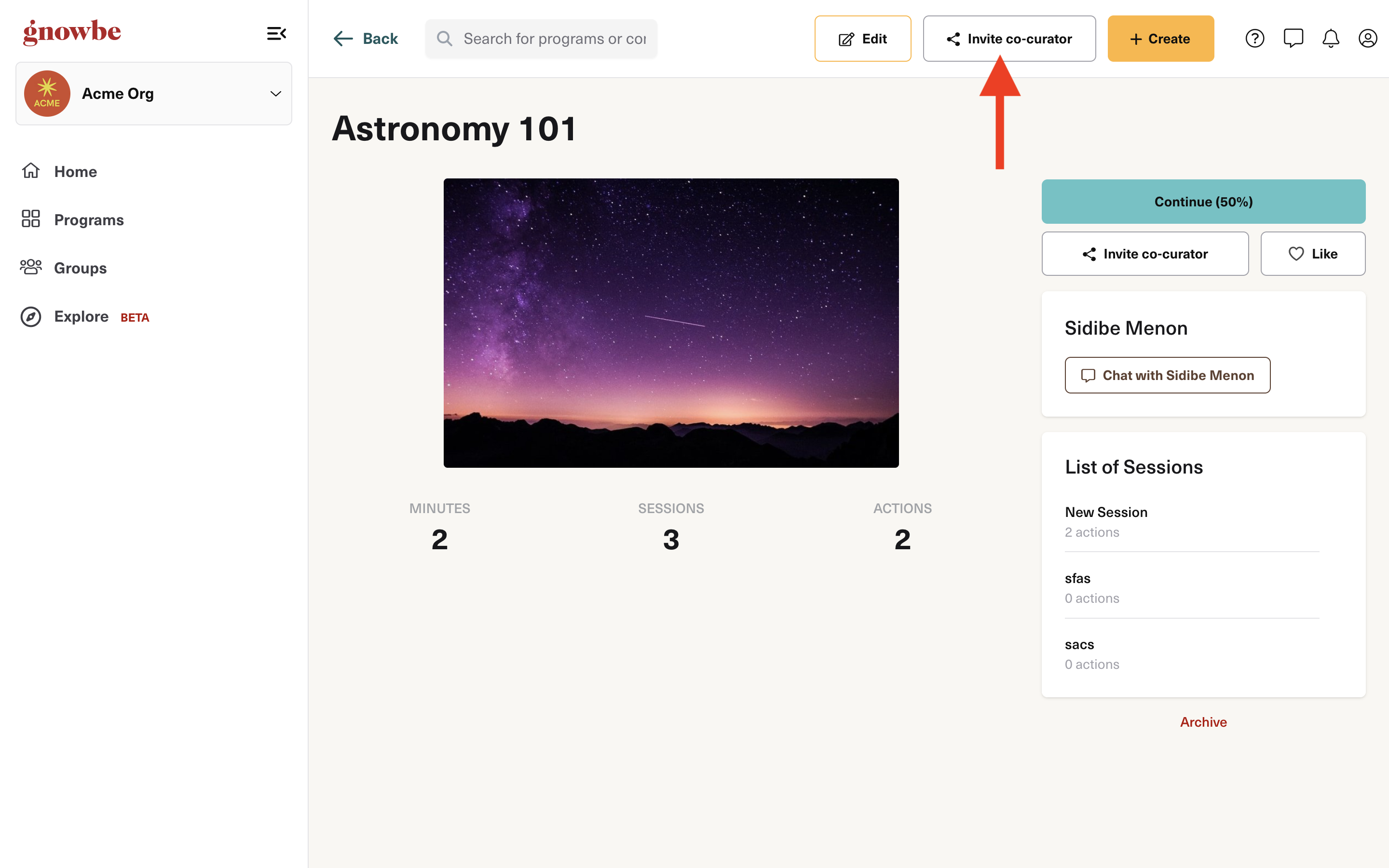The height and width of the screenshot is (868, 1389).
Task: Click Continue (50%) button
Action: point(1204,202)
